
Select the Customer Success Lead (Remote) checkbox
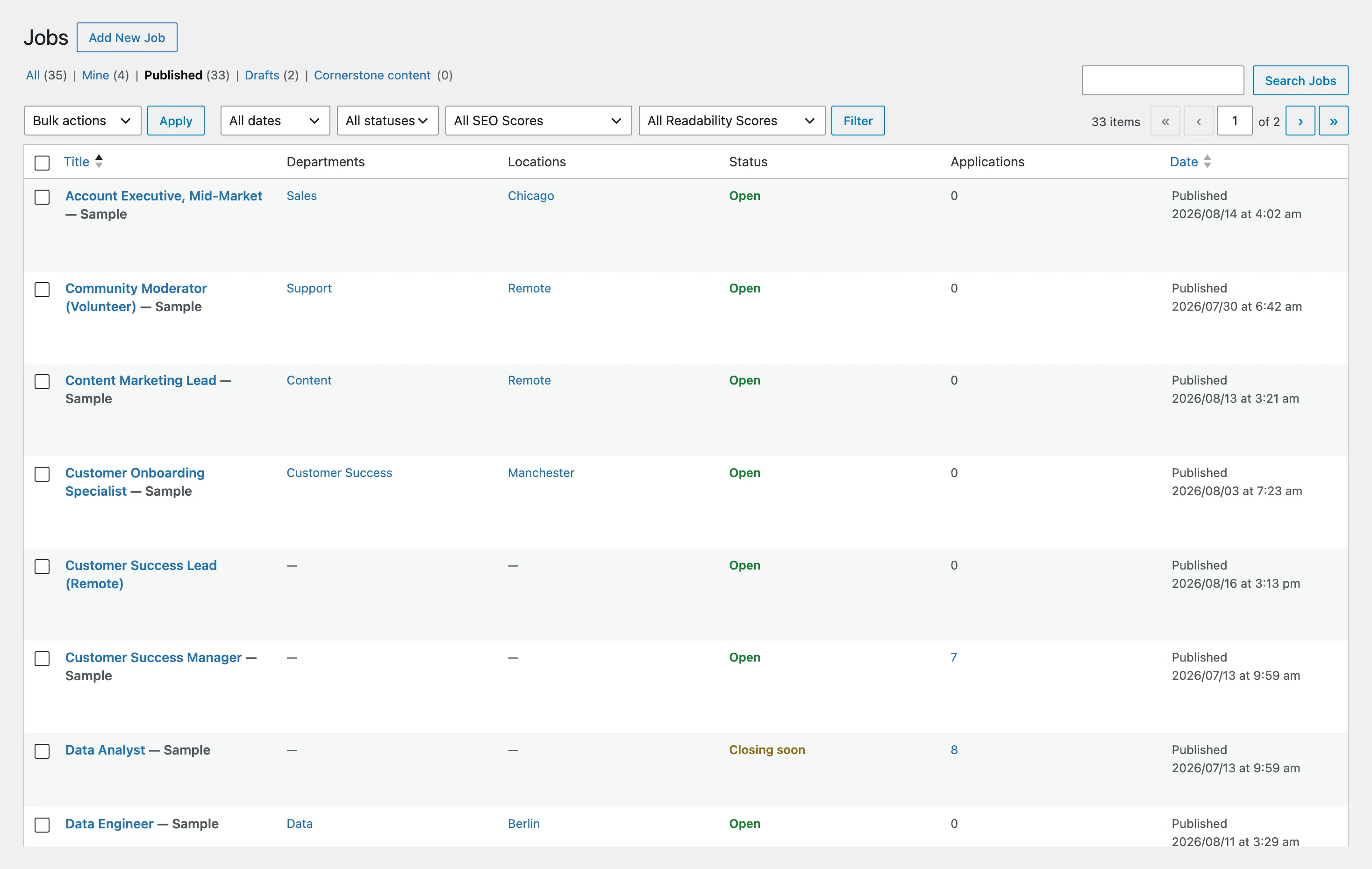click(x=42, y=567)
